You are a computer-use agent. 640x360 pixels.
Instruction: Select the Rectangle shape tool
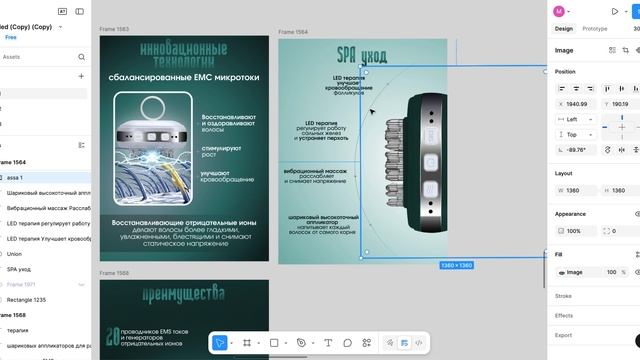[x=274, y=343]
